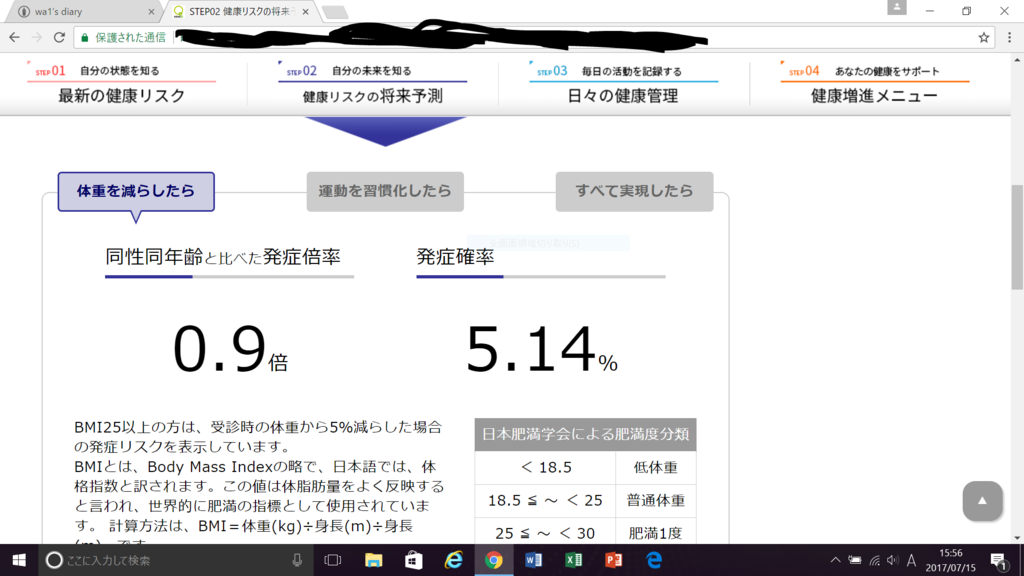Select 体重を減らしたら tab
Image resolution: width=1024 pixels, height=576 pixels.
[136, 191]
